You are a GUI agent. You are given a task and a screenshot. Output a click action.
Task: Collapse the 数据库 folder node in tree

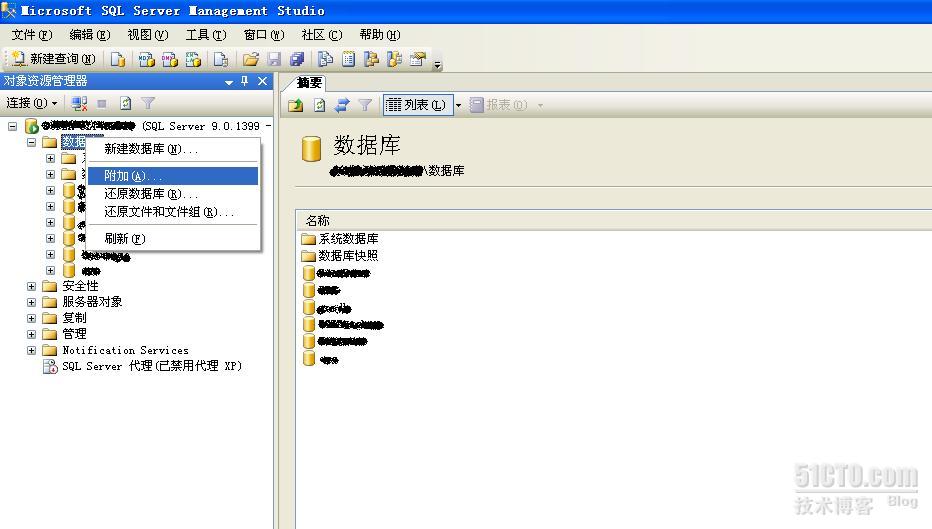click(32, 143)
